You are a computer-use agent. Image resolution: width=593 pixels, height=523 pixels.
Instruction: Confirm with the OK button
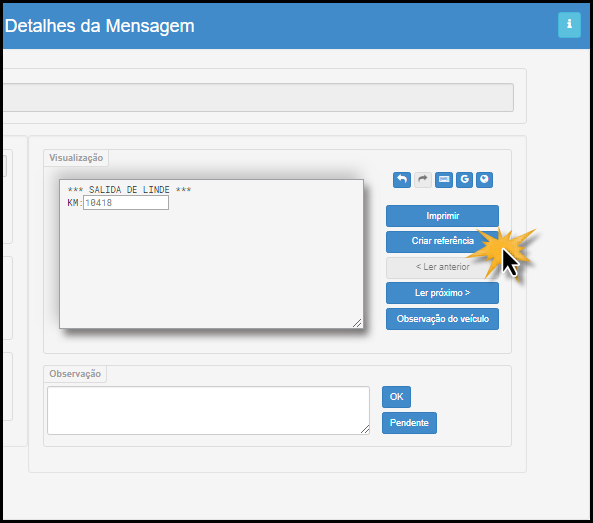(x=396, y=397)
